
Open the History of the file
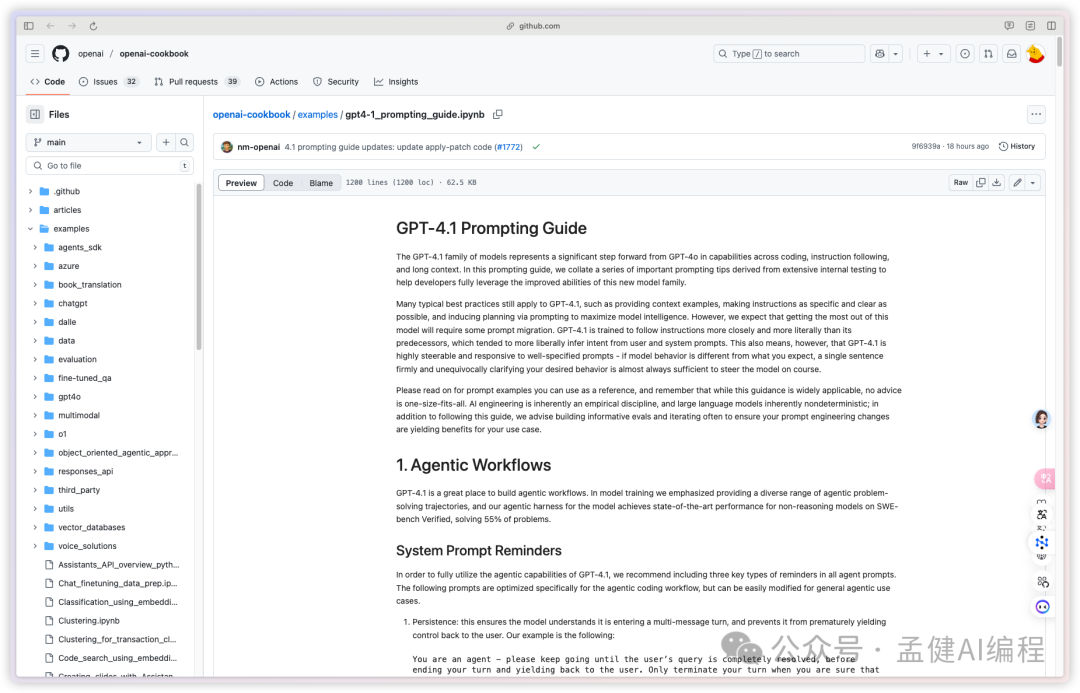[1017, 147]
